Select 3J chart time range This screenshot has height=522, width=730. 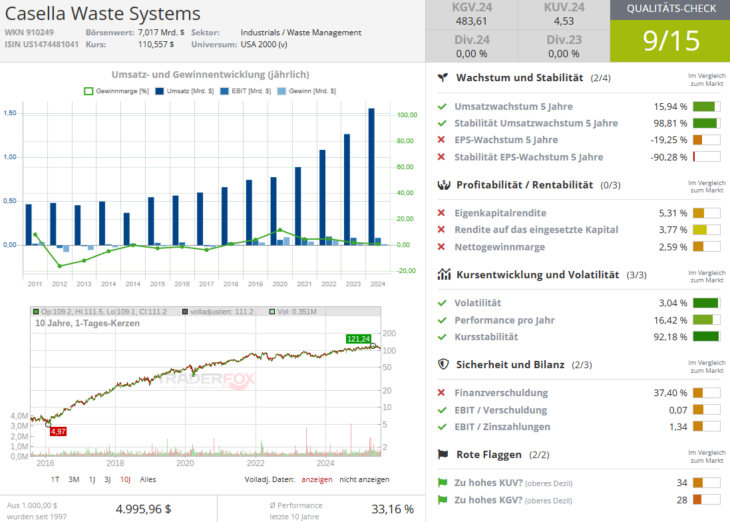point(108,479)
